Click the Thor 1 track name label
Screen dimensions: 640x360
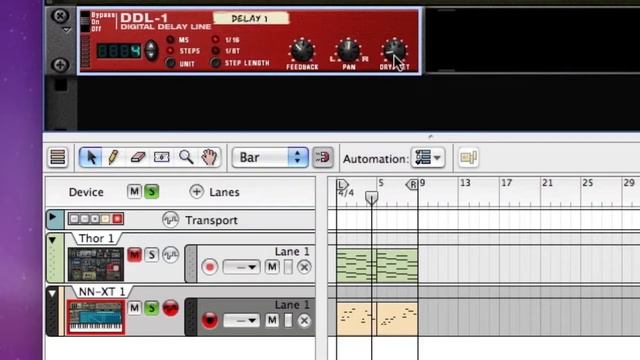(x=96, y=238)
